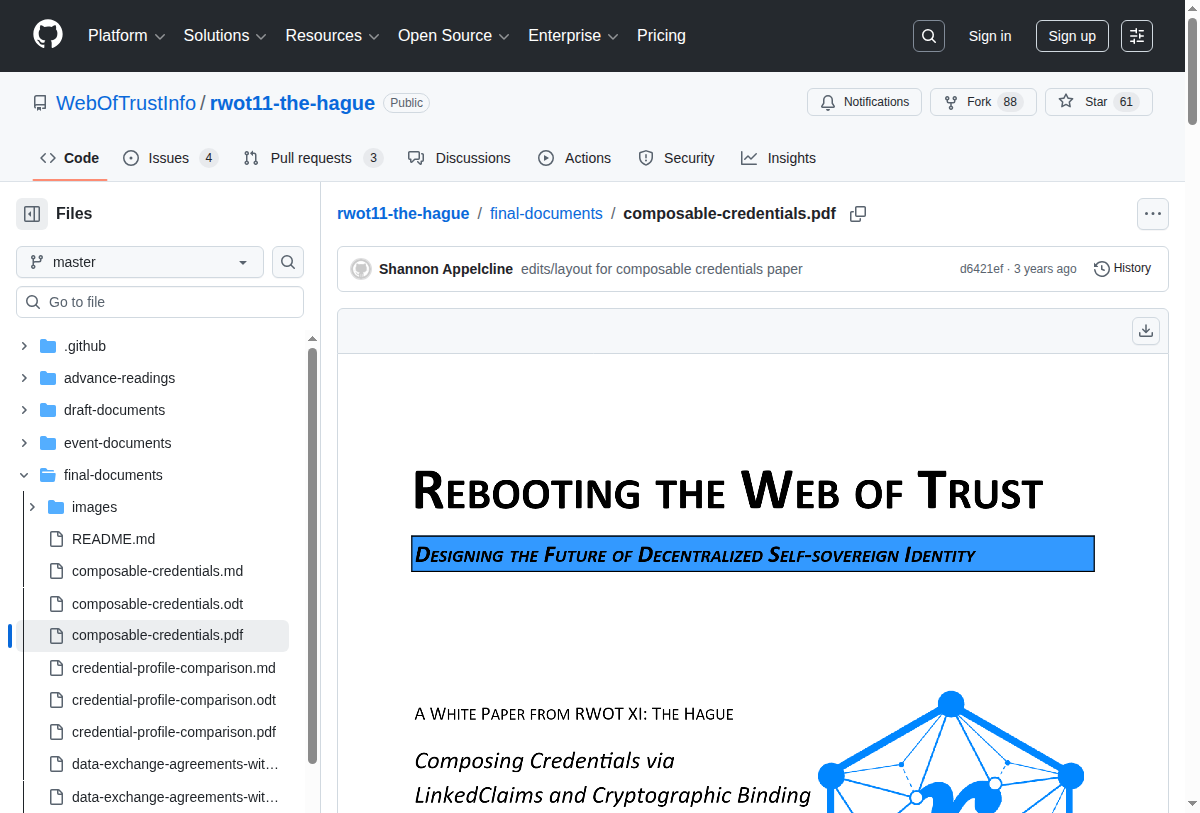
Task: Star the rwot11-the-hague repository
Action: click(1097, 102)
